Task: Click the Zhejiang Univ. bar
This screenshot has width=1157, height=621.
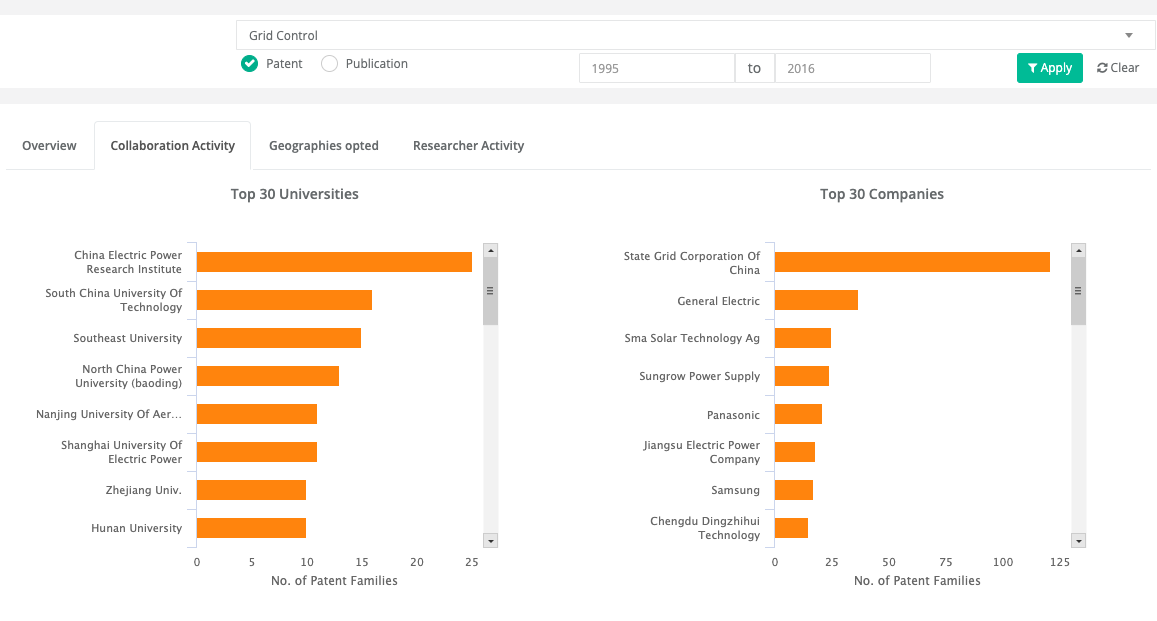Action: click(252, 490)
